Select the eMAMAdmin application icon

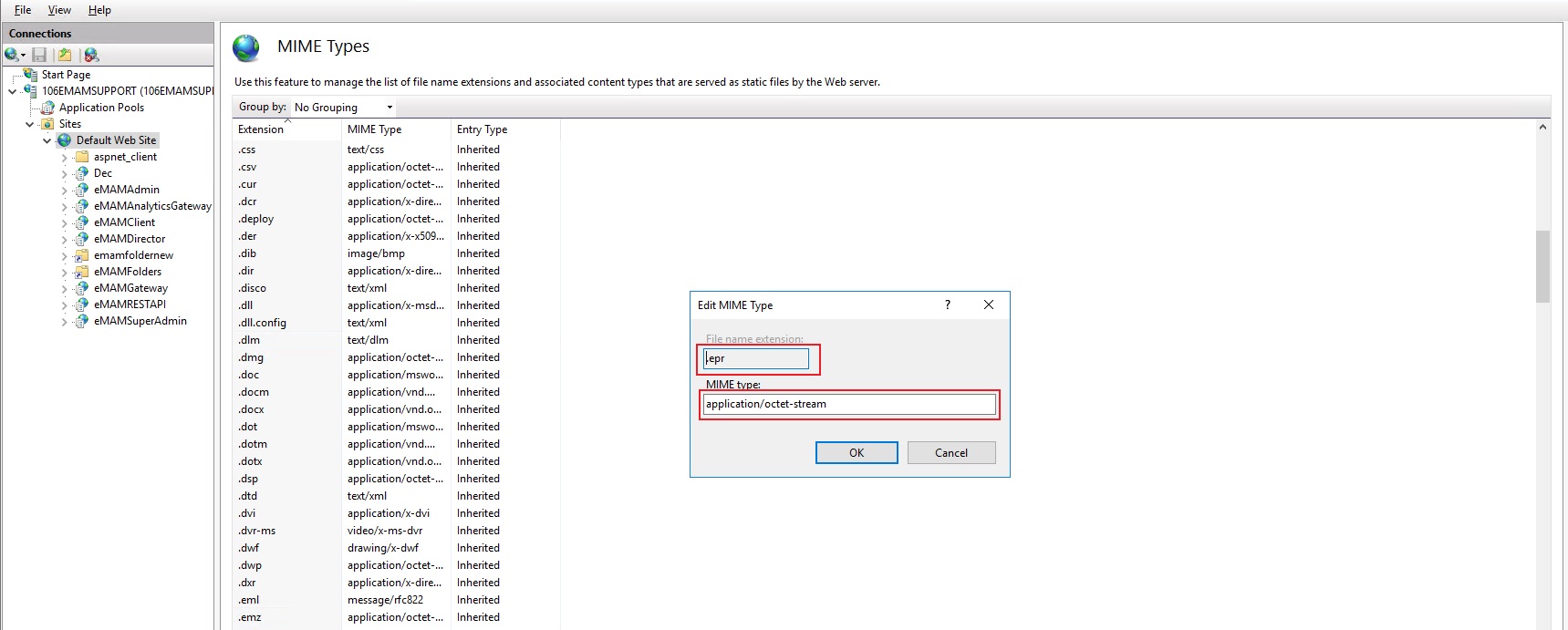[82, 190]
